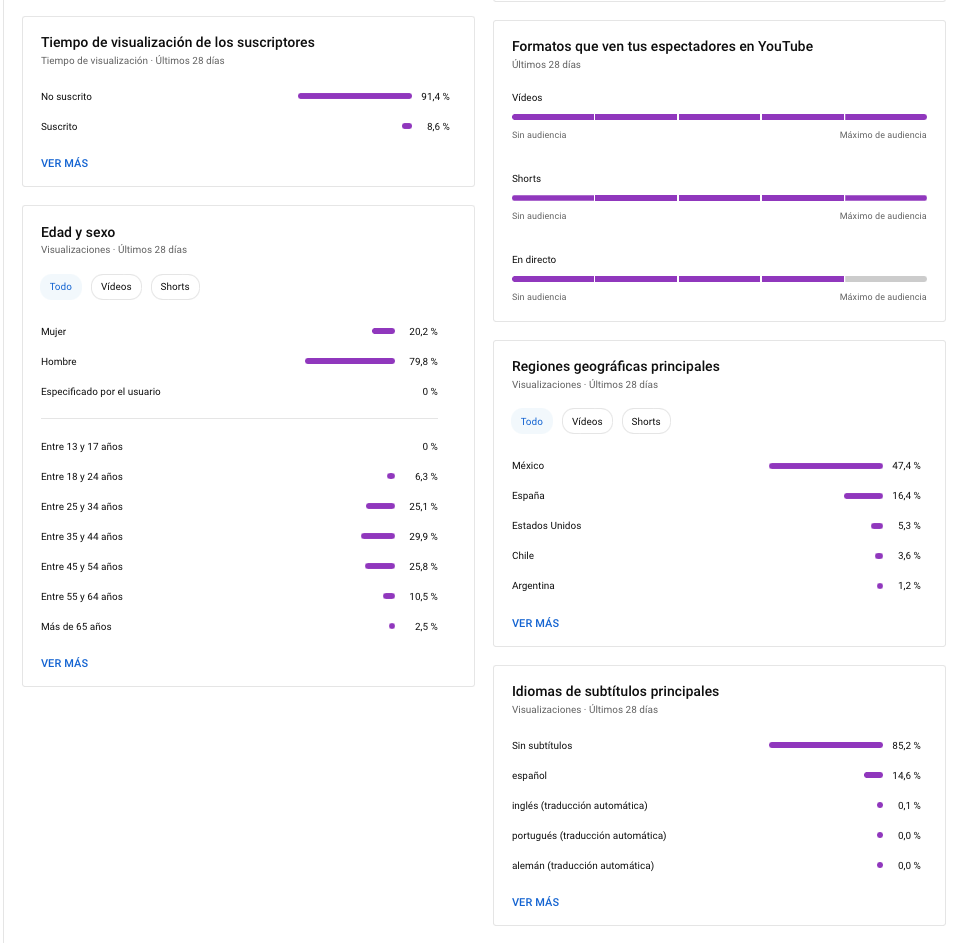The width and height of the screenshot is (967, 943).
Task: Open VER MÁS under Regiones geográficas principales
Action: 535,623
